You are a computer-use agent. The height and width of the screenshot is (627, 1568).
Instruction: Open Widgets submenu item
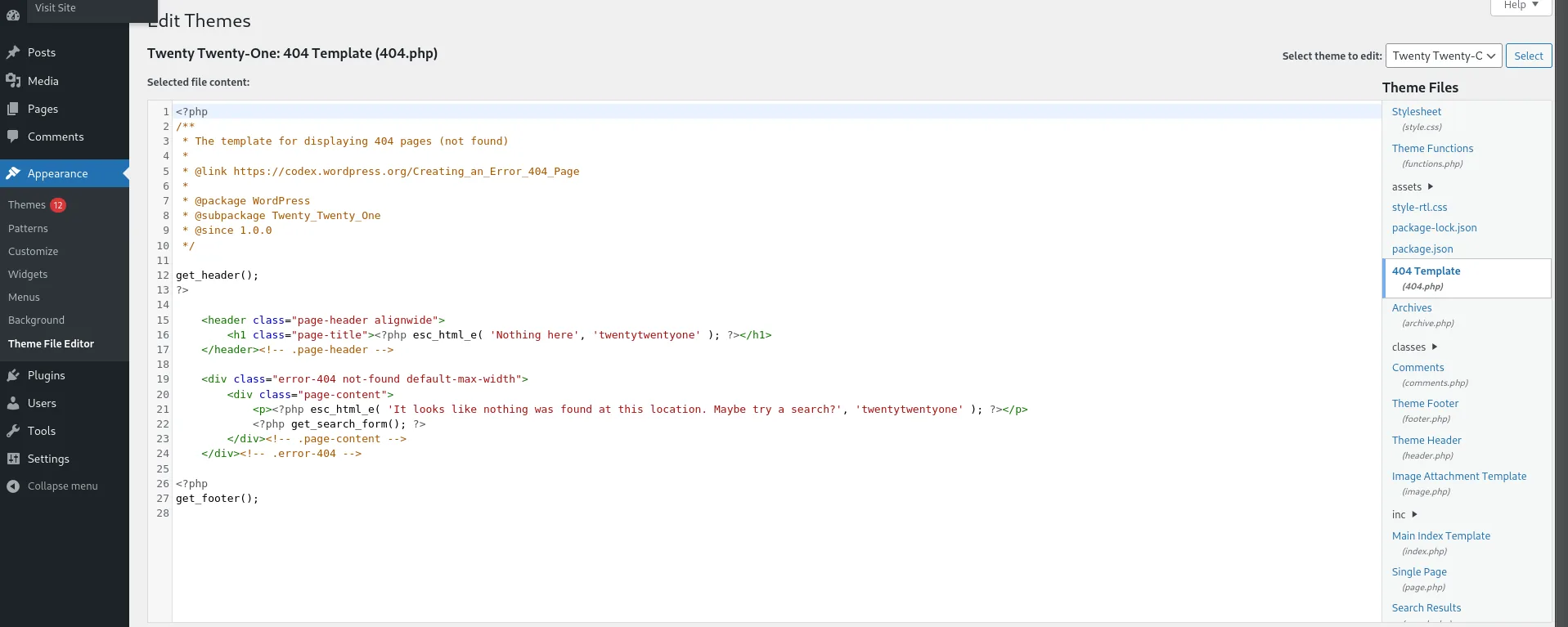[28, 275]
